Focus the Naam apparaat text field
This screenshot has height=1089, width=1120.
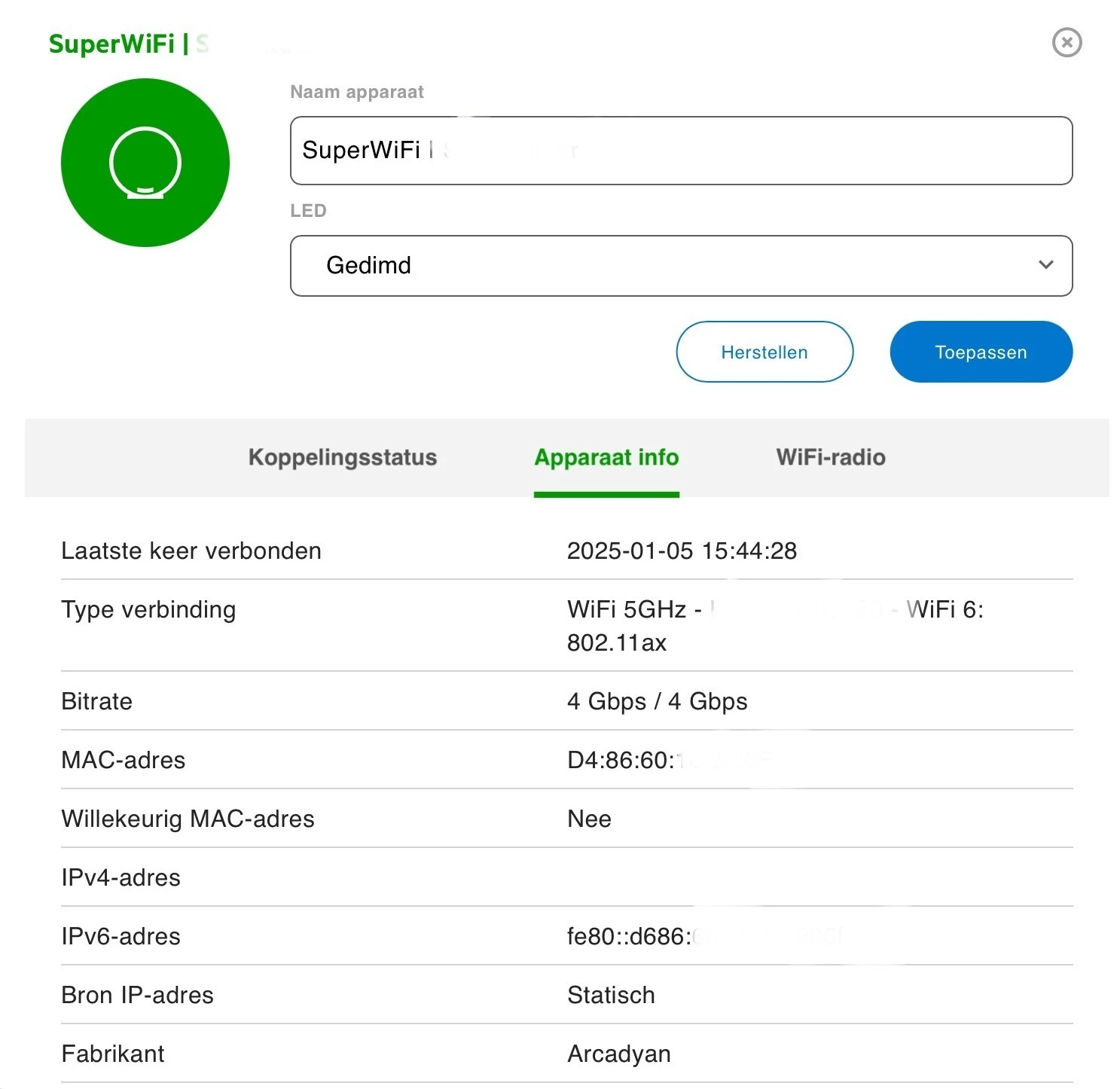click(681, 151)
